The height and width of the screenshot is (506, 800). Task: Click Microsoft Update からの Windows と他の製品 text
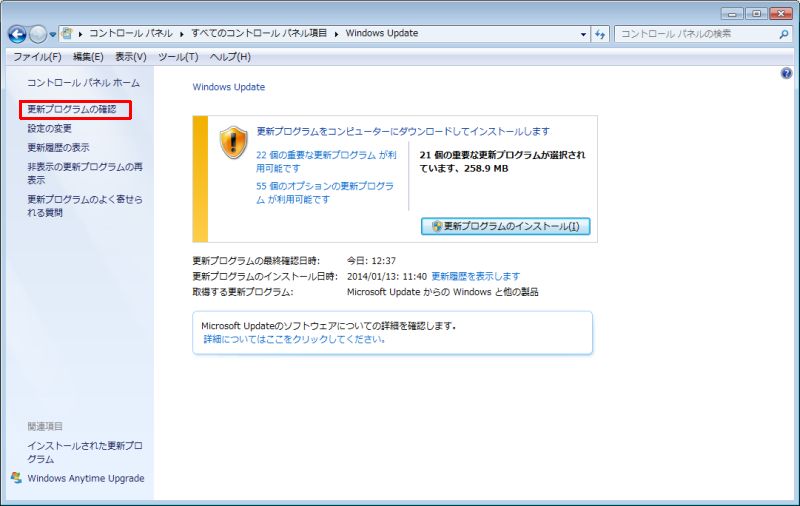pyautogui.click(x=442, y=292)
